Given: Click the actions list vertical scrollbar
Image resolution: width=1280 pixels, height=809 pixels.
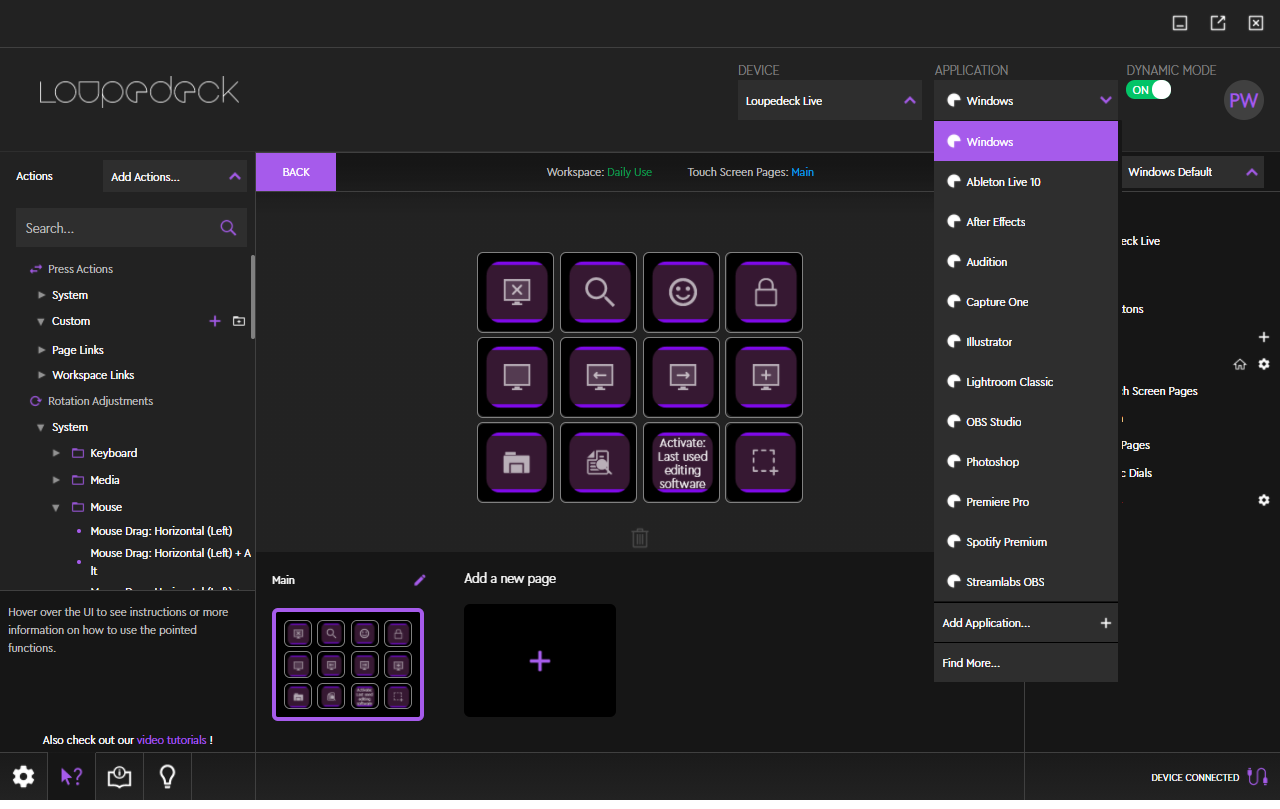Looking at the screenshot, I should [x=252, y=297].
